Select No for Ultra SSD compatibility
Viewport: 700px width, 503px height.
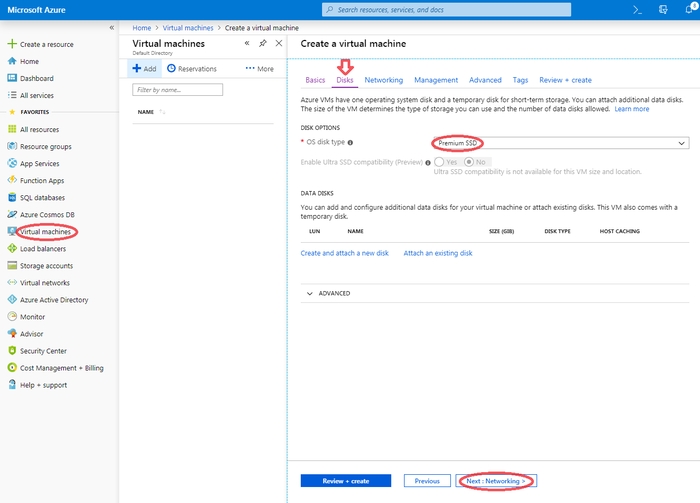470,162
